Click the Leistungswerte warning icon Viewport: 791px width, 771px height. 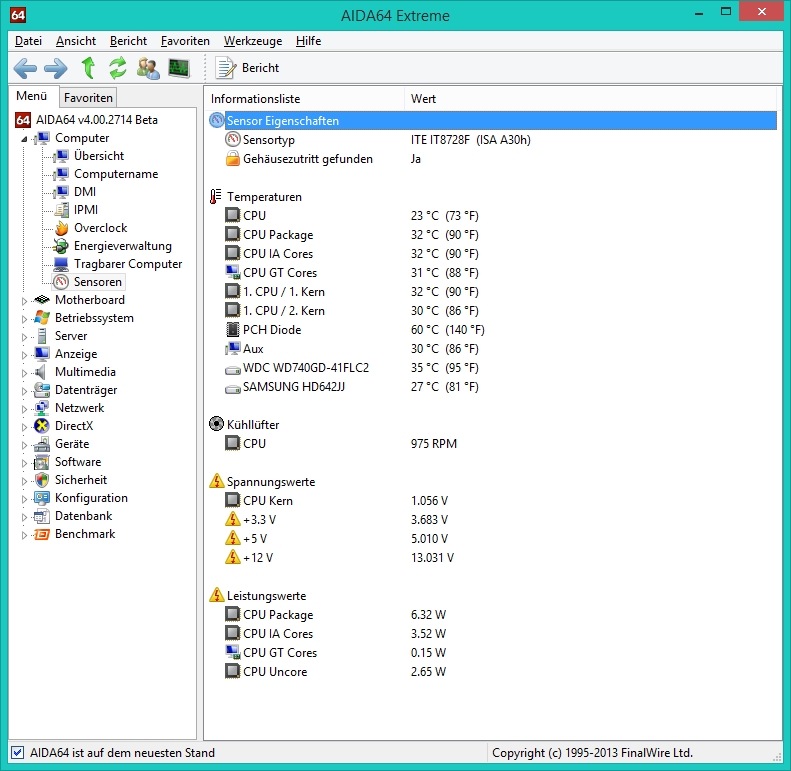coord(216,595)
